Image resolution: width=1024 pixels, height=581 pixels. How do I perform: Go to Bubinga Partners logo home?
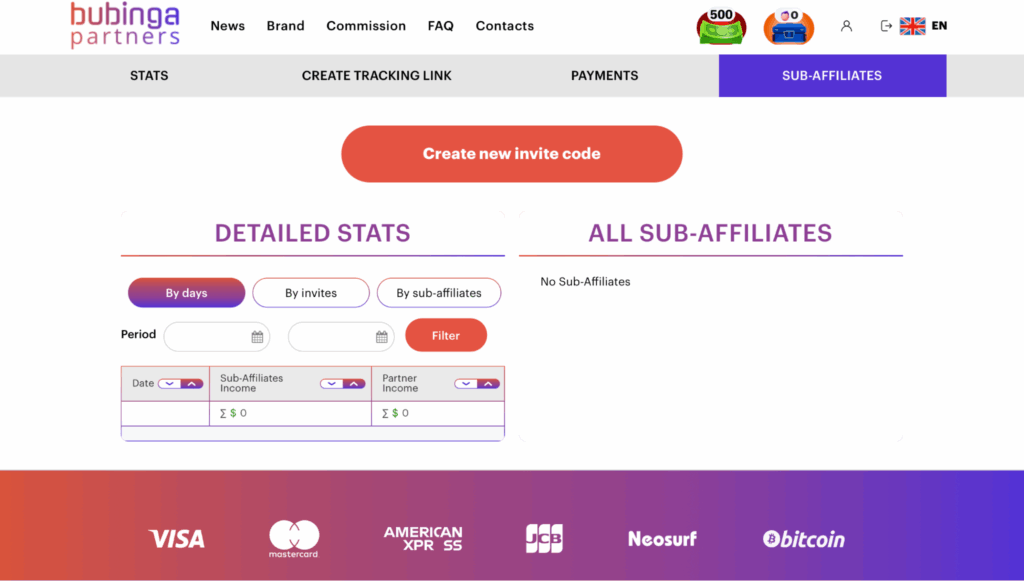125,26
